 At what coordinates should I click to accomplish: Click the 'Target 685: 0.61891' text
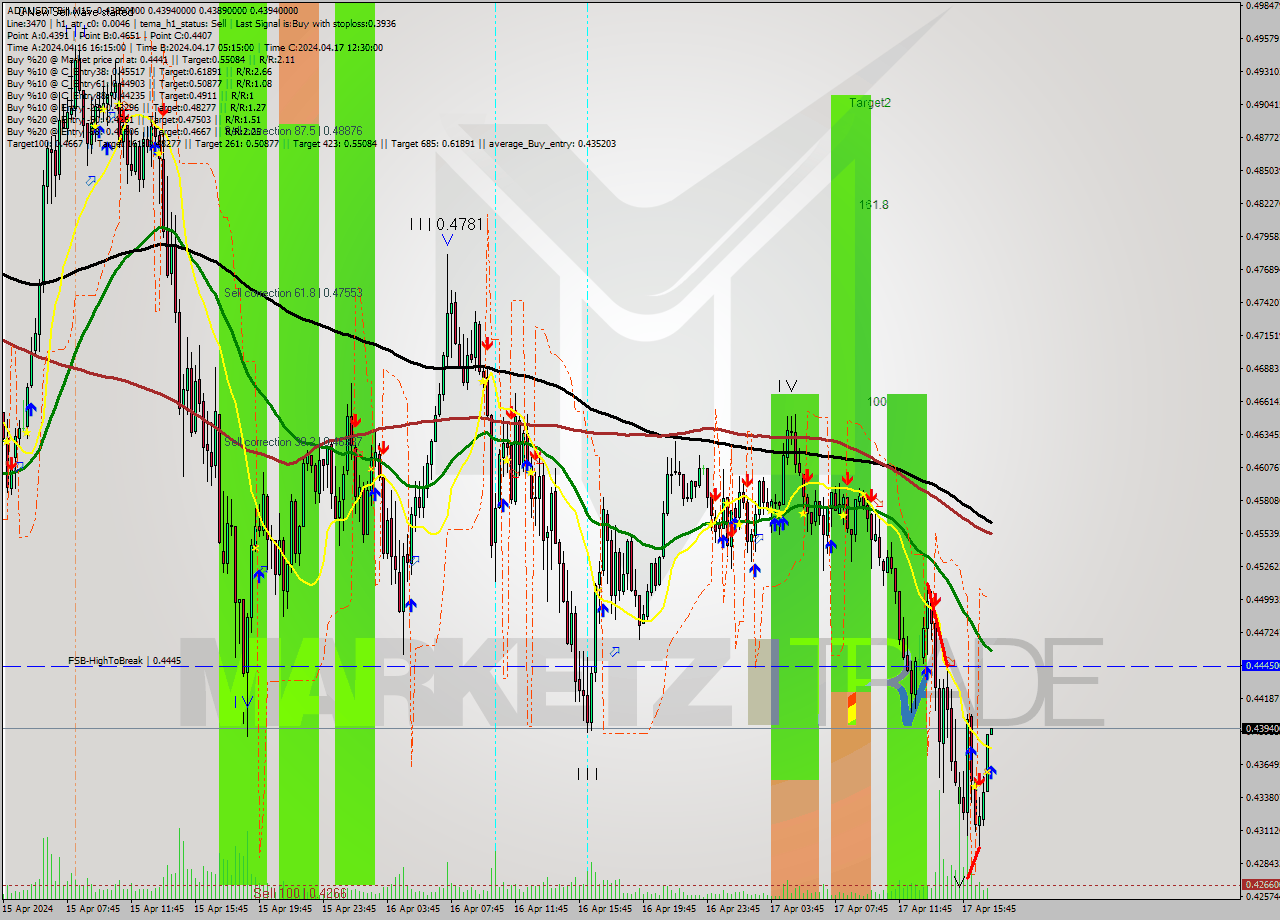[x=433, y=143]
